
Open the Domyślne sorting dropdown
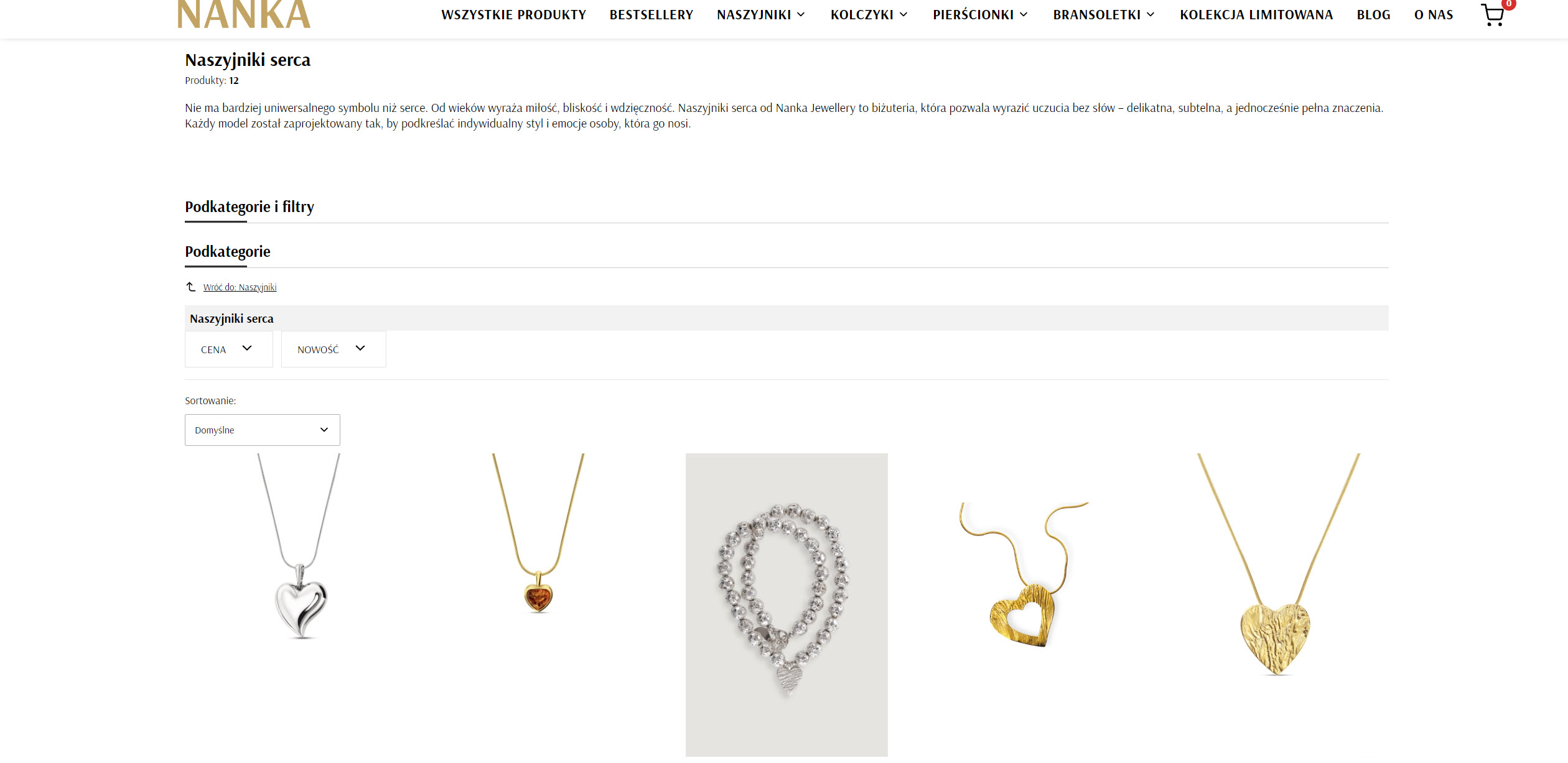[263, 430]
